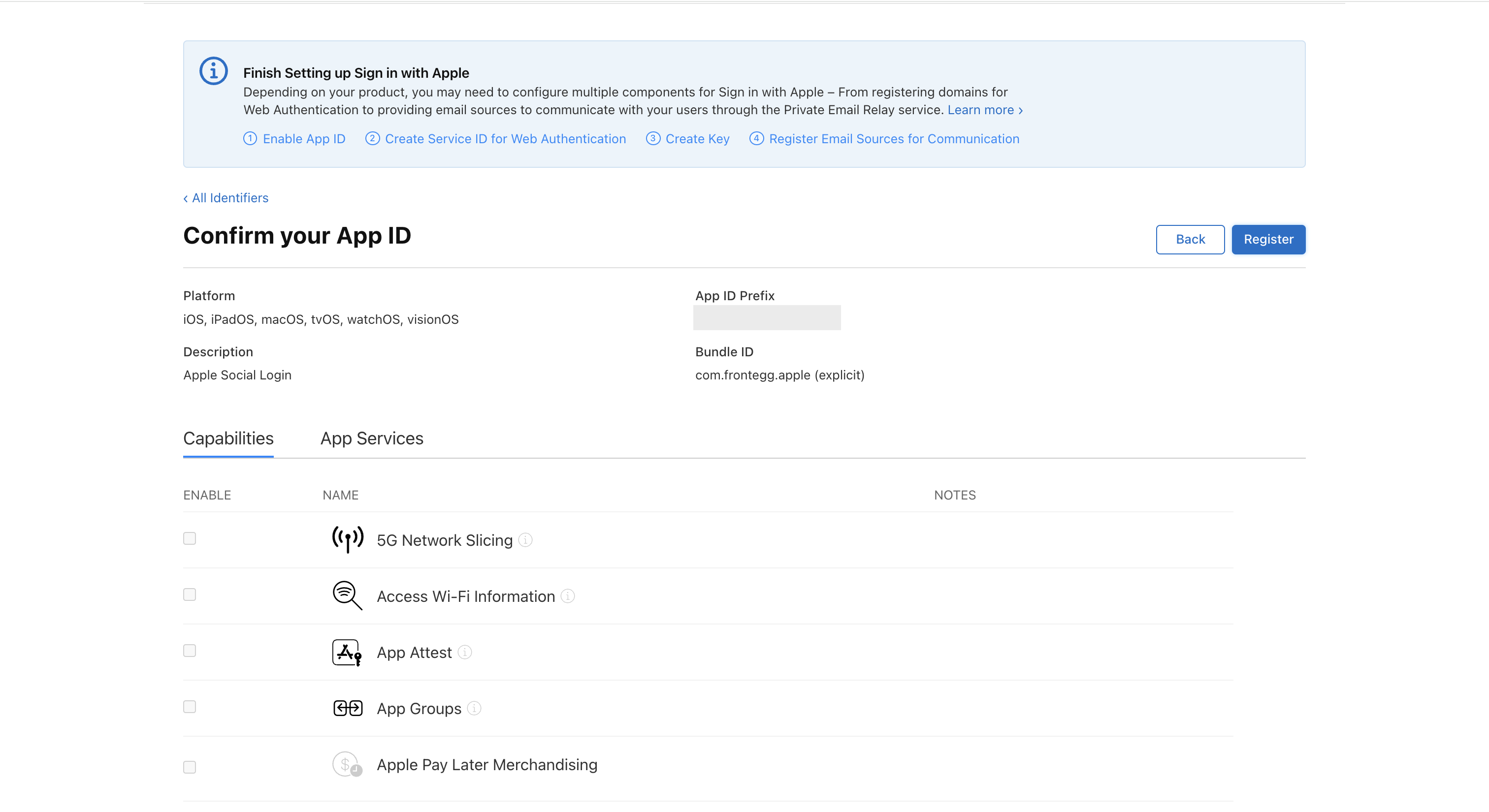
Task: Open info tooltip next to Access Wi-Fi Information
Action: (x=568, y=596)
